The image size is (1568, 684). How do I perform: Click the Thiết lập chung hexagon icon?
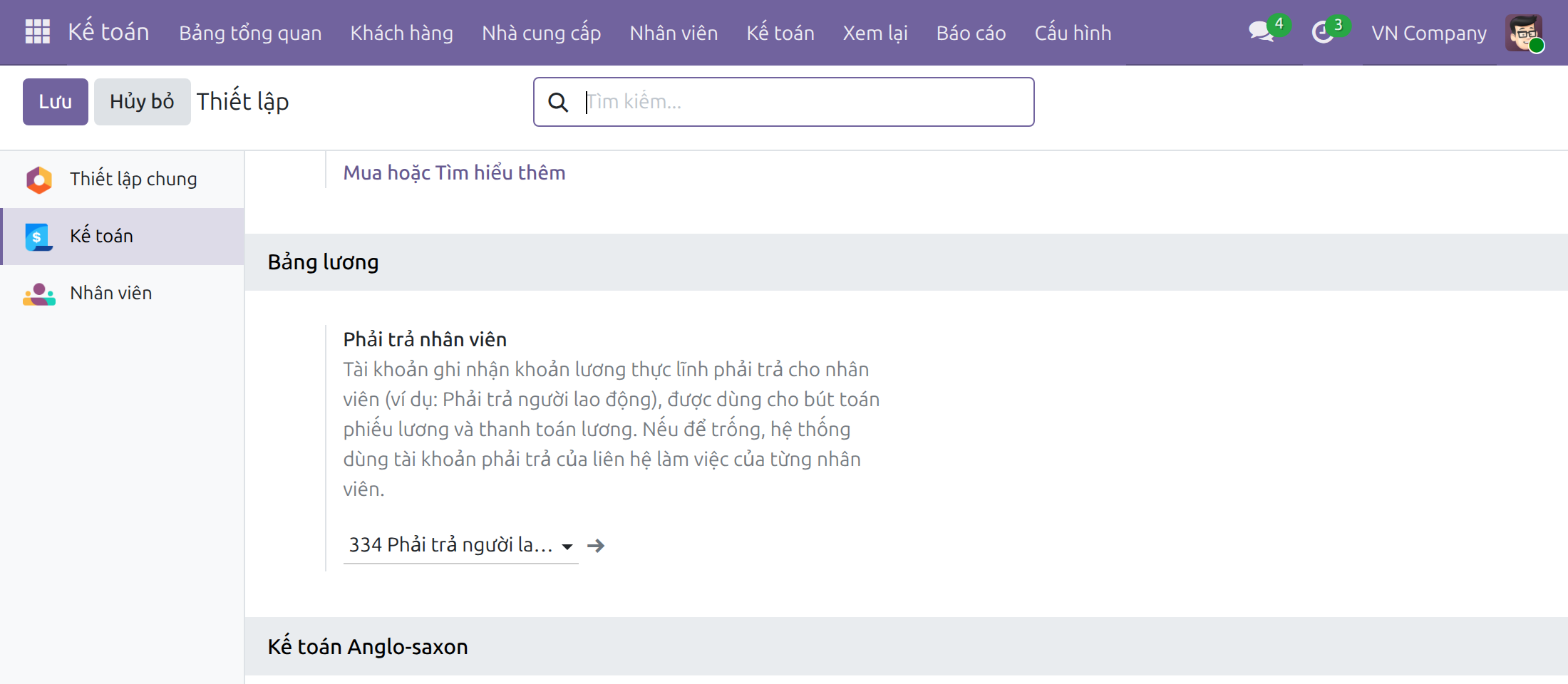pyautogui.click(x=39, y=180)
